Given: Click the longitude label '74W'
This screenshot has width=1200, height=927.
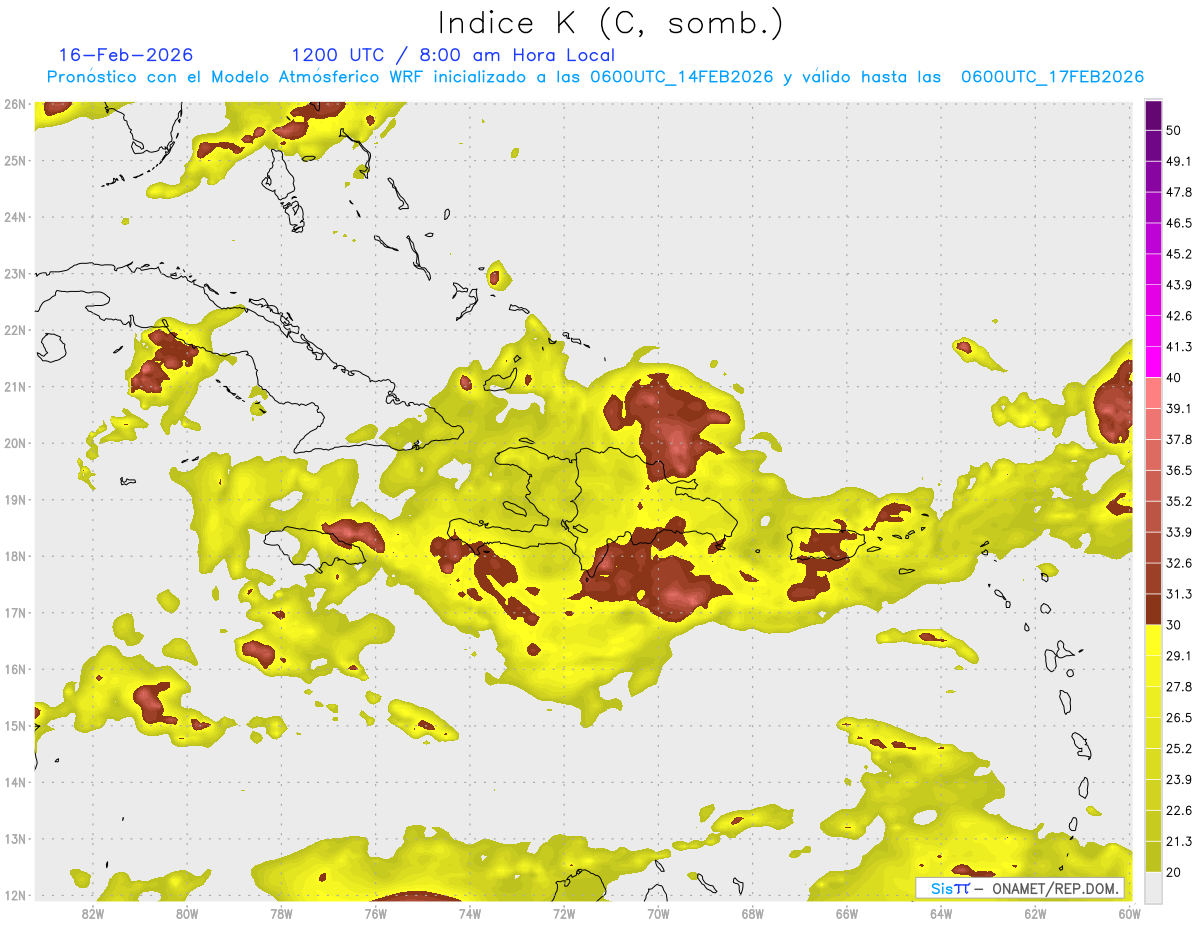Looking at the screenshot, I should pyautogui.click(x=469, y=913).
